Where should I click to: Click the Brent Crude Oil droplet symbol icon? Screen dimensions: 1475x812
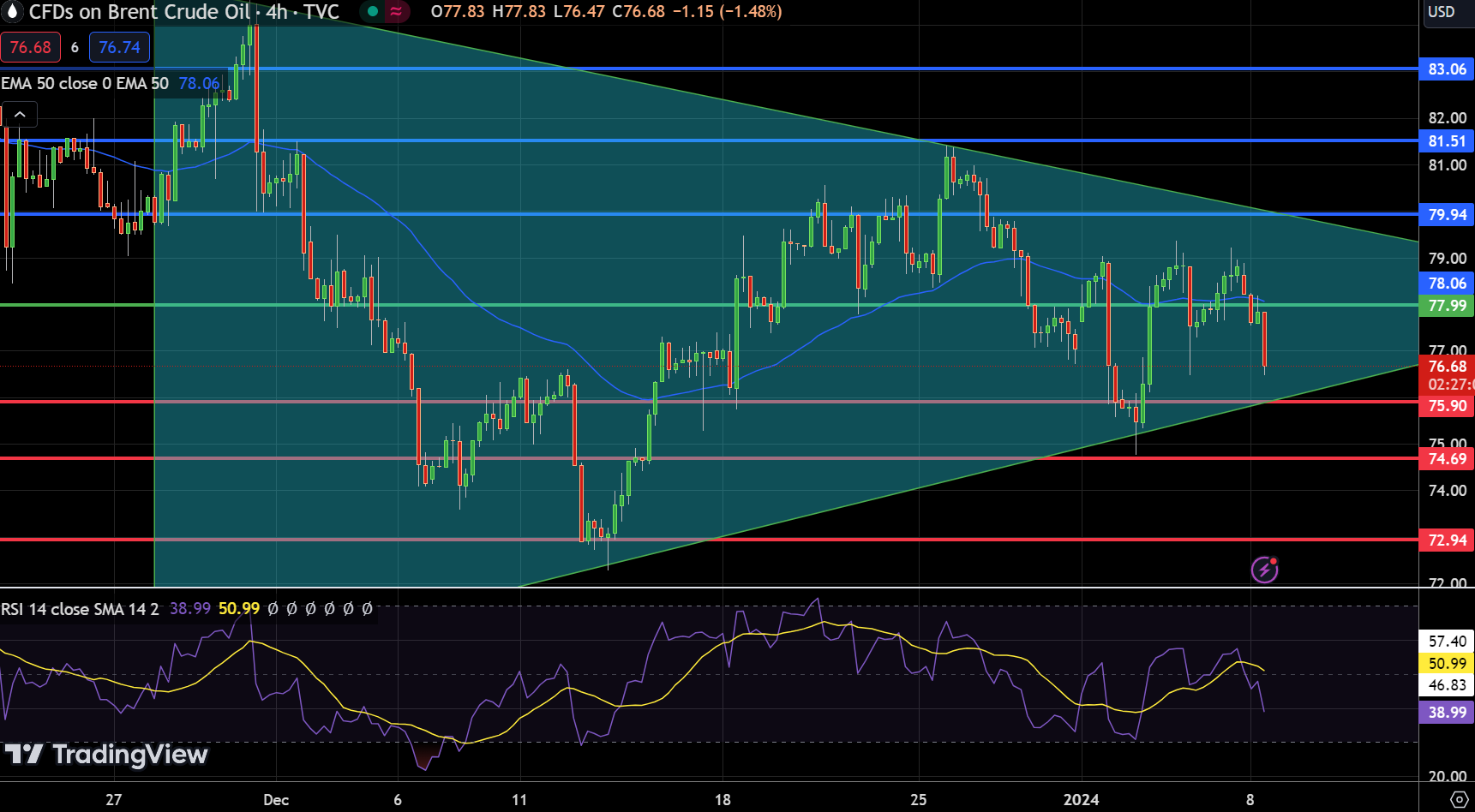click(x=11, y=11)
